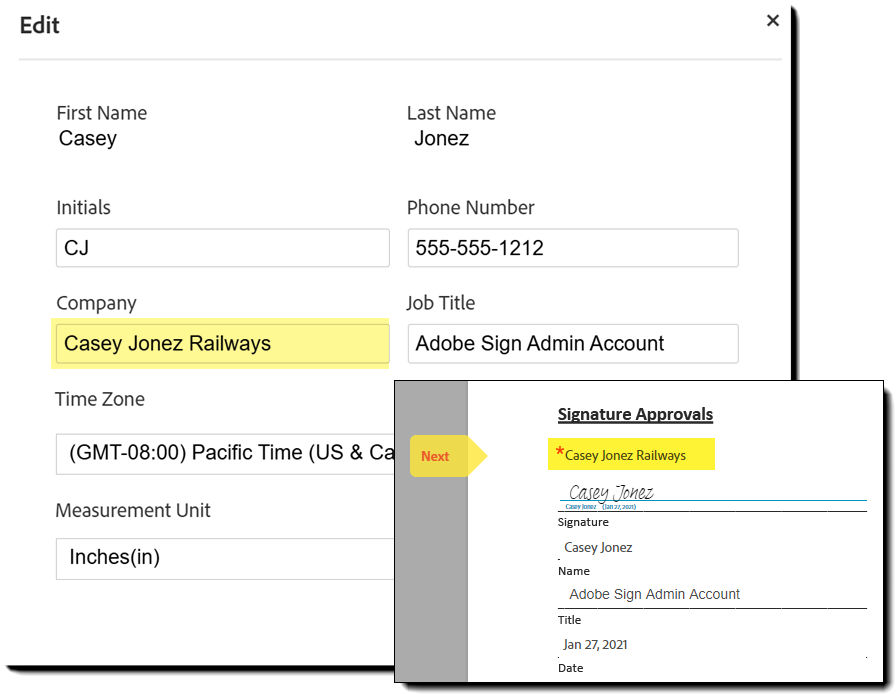Click the Last Name value Jonez
The image size is (896, 694).
coord(441,139)
